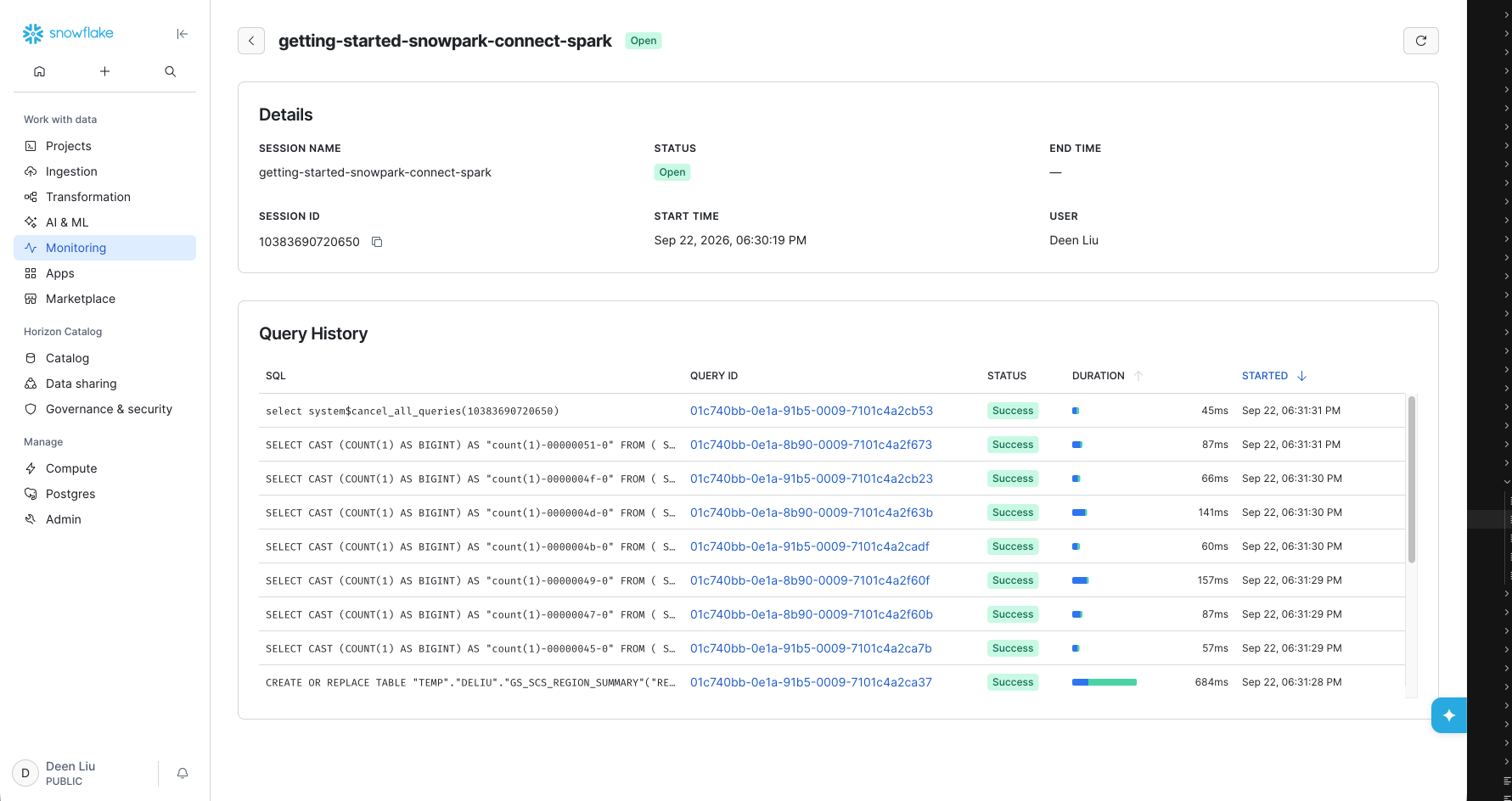Collapse the sidebar navigation panel
Viewport: 1512px width, 801px height.
coord(182,34)
